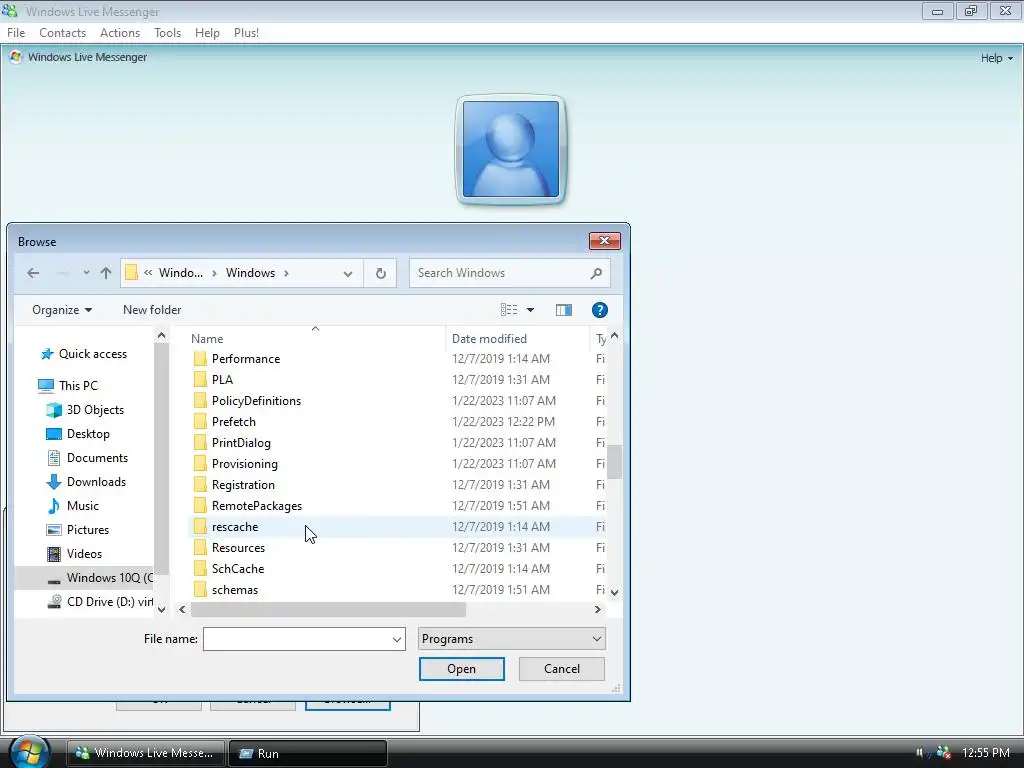Create a New folder

[152, 310]
